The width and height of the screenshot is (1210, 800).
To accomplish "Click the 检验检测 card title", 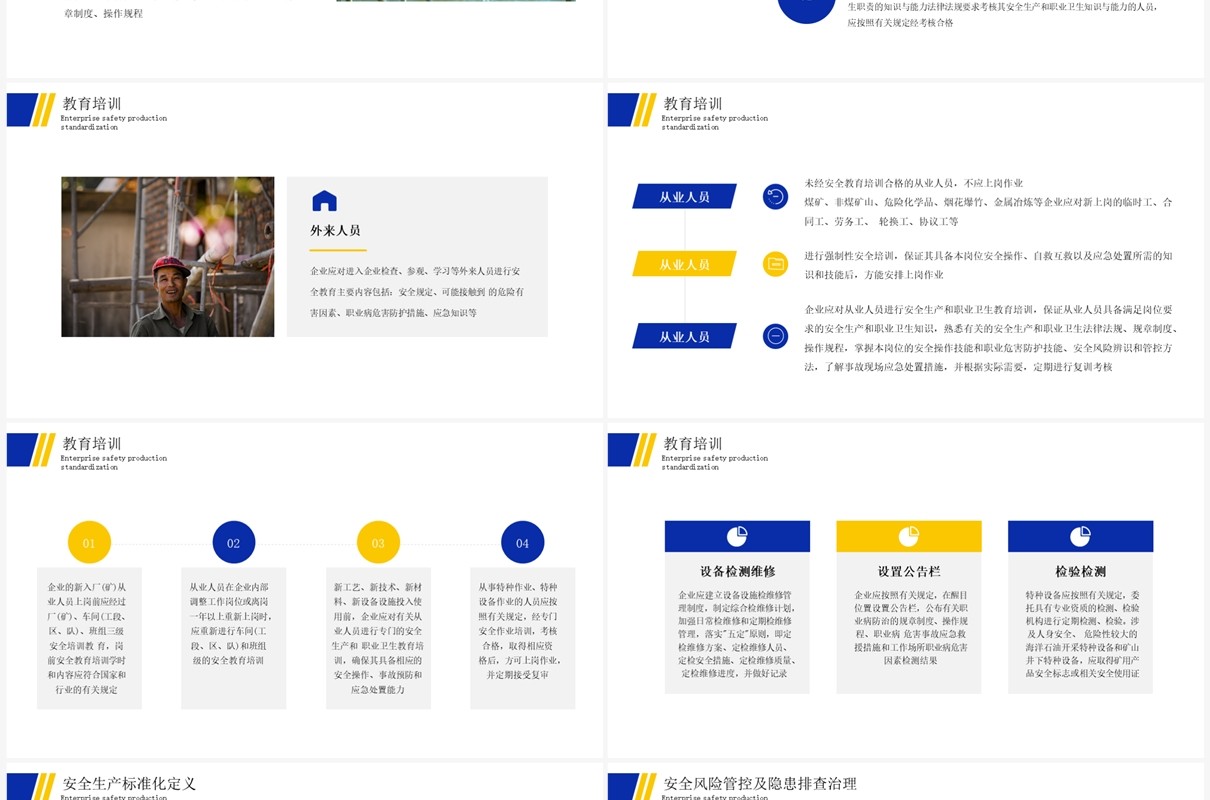I will click(1080, 572).
